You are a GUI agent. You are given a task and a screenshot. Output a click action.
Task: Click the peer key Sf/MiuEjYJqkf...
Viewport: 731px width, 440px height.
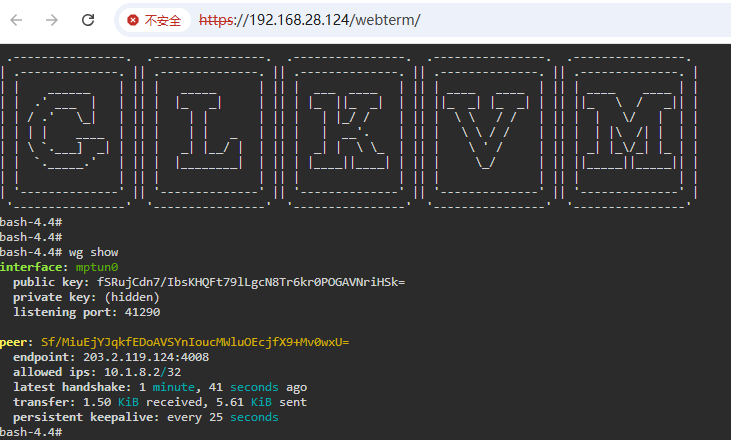195,342
